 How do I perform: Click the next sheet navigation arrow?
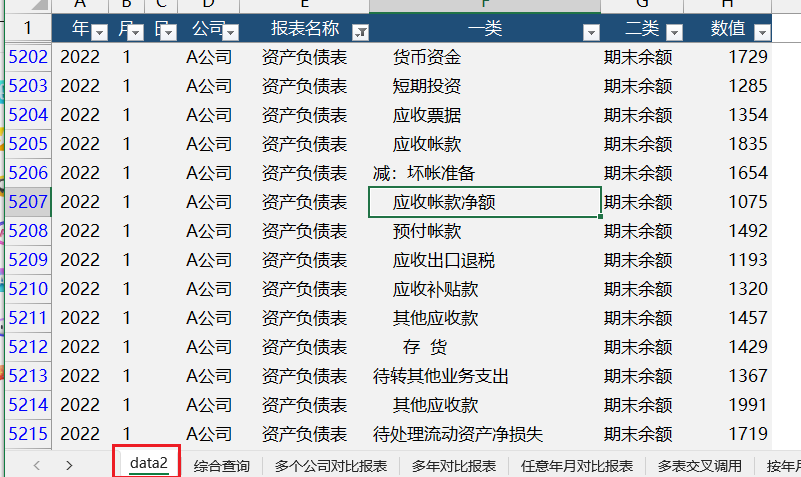(x=69, y=465)
